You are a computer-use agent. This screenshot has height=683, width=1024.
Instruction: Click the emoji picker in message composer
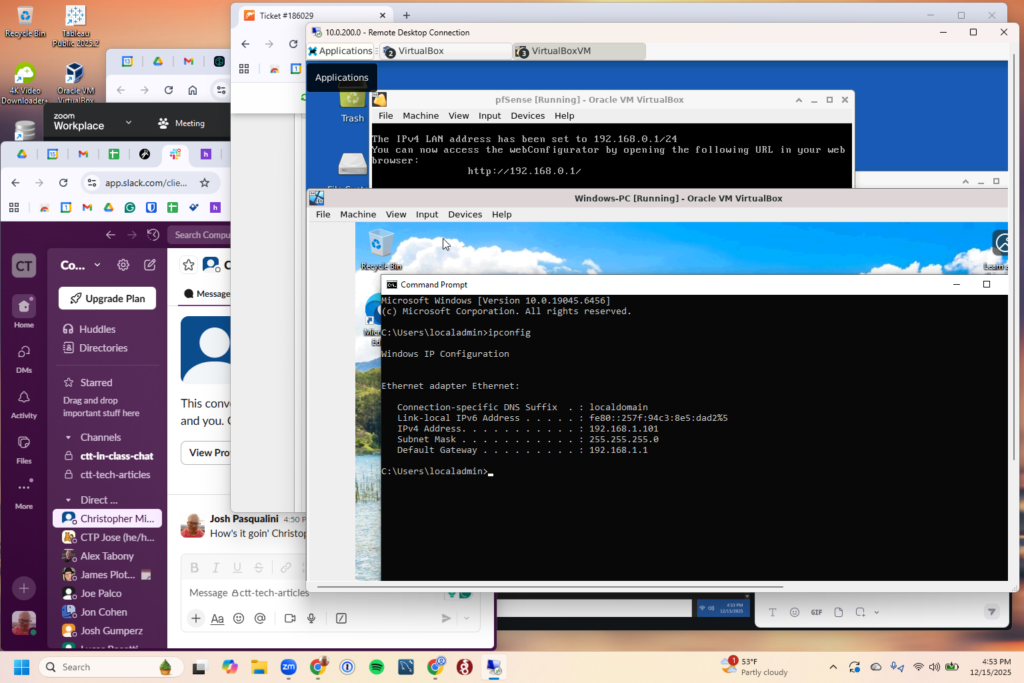[238, 618]
